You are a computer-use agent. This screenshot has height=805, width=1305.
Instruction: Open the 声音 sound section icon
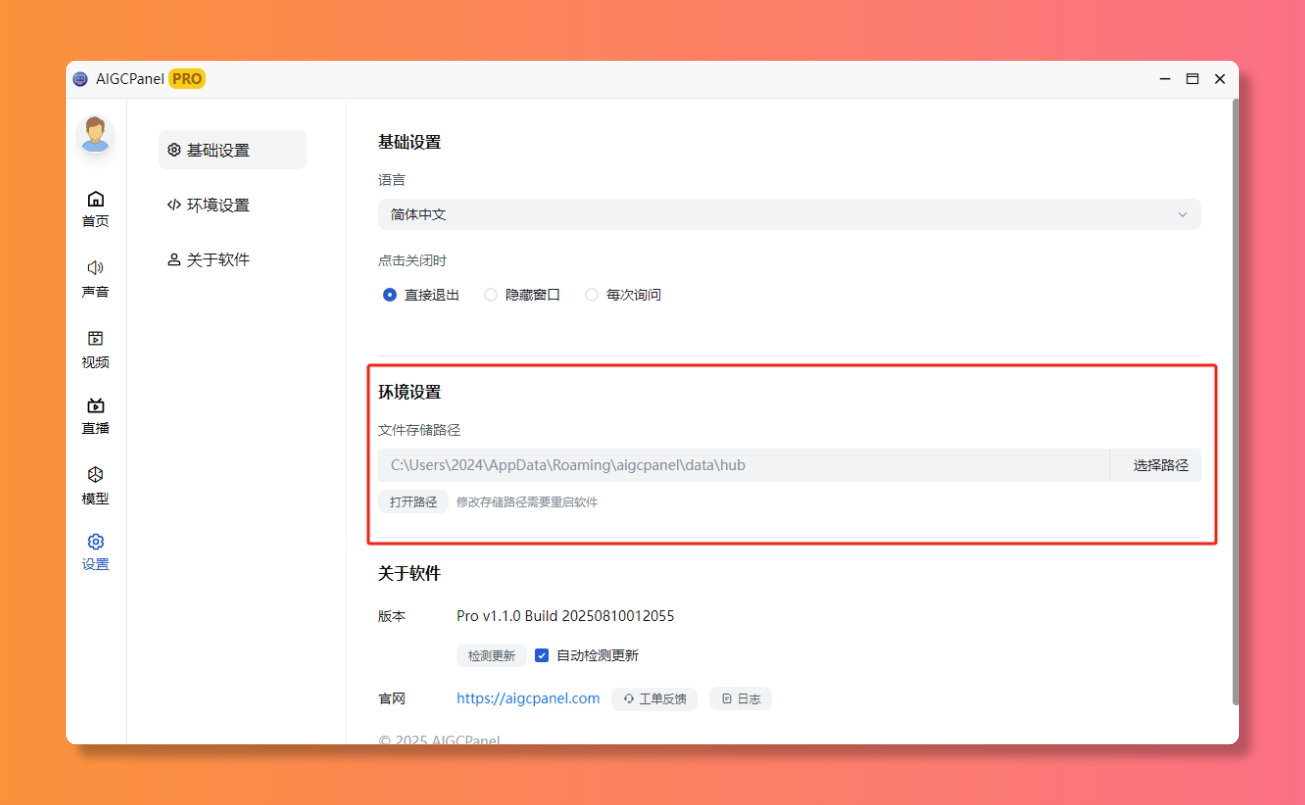(95, 268)
